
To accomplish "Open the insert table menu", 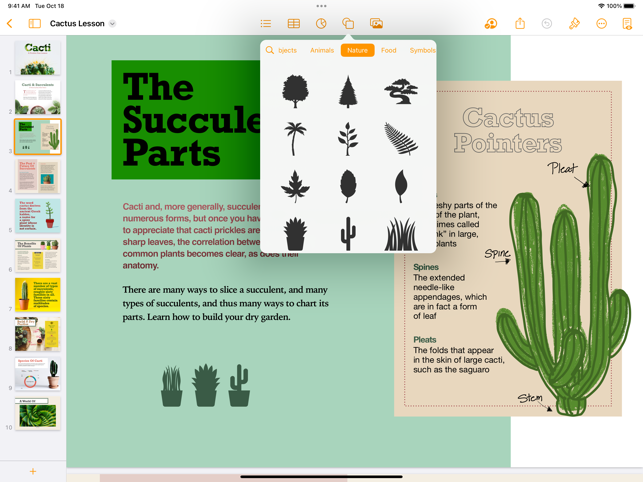I will (294, 24).
